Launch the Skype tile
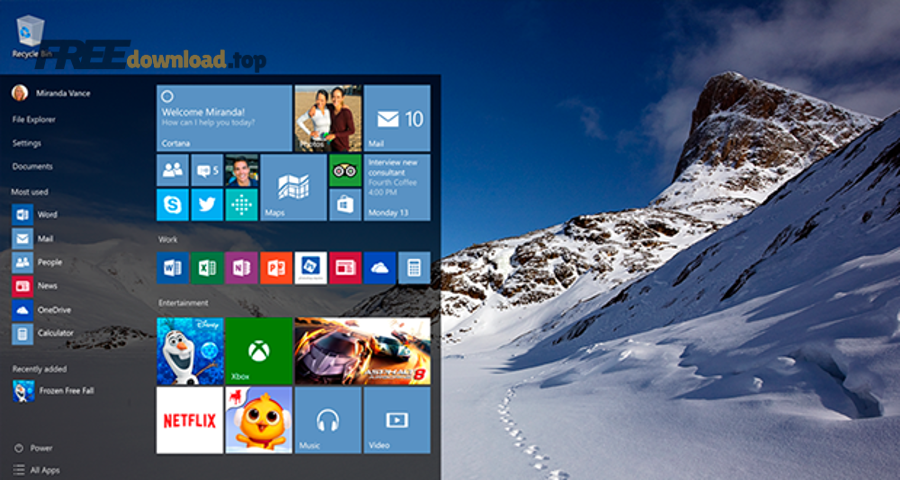 click(173, 204)
